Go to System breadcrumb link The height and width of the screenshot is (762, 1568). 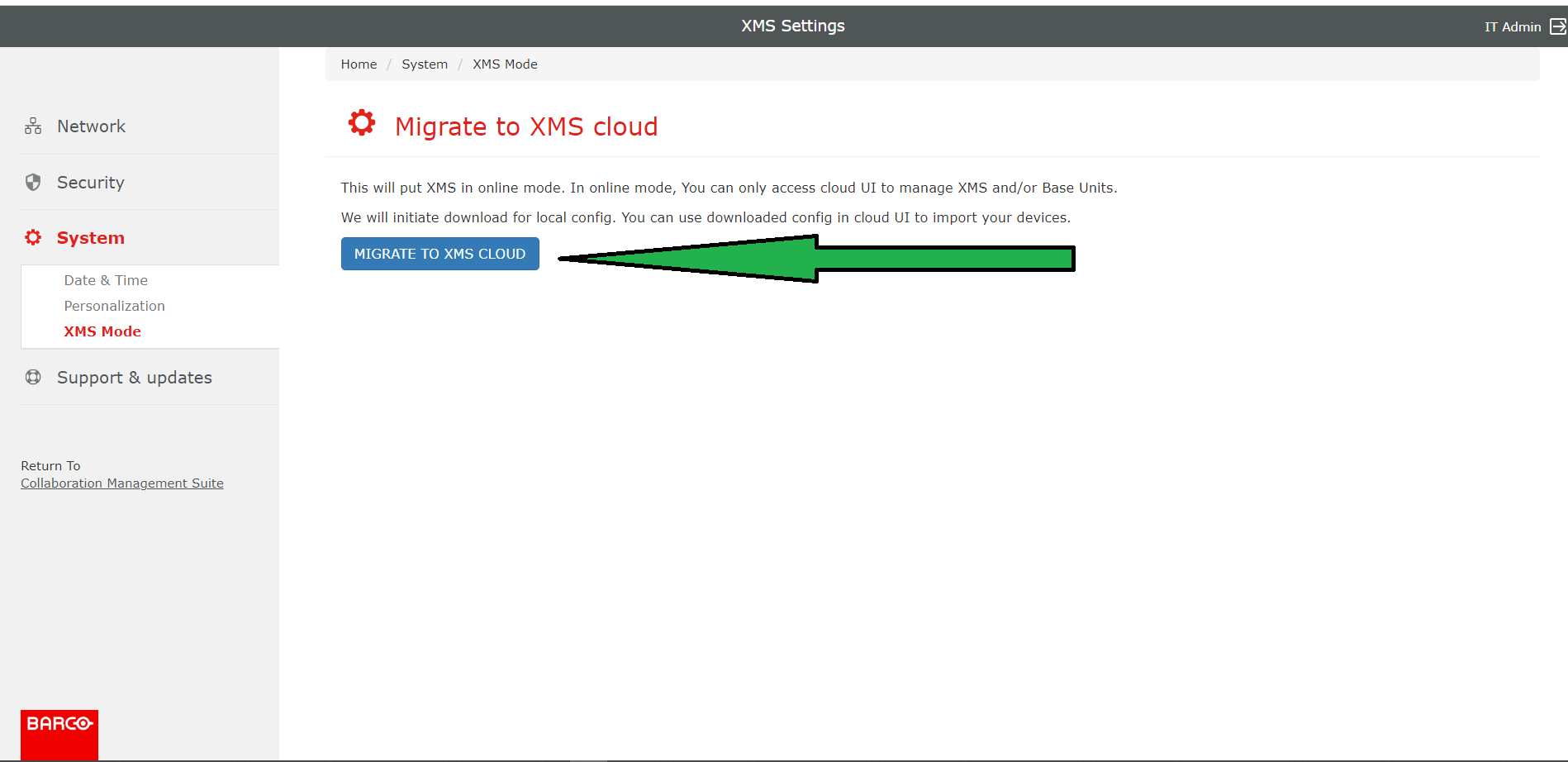[x=425, y=64]
